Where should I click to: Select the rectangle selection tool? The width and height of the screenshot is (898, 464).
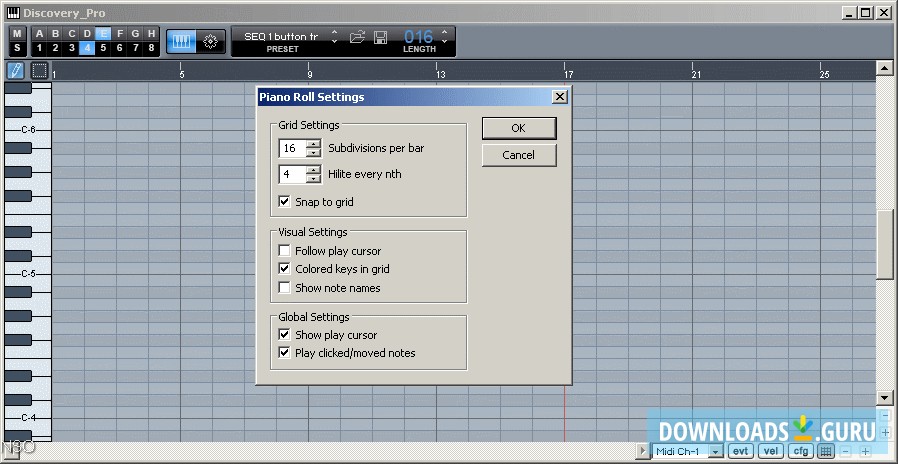pyautogui.click(x=39, y=71)
